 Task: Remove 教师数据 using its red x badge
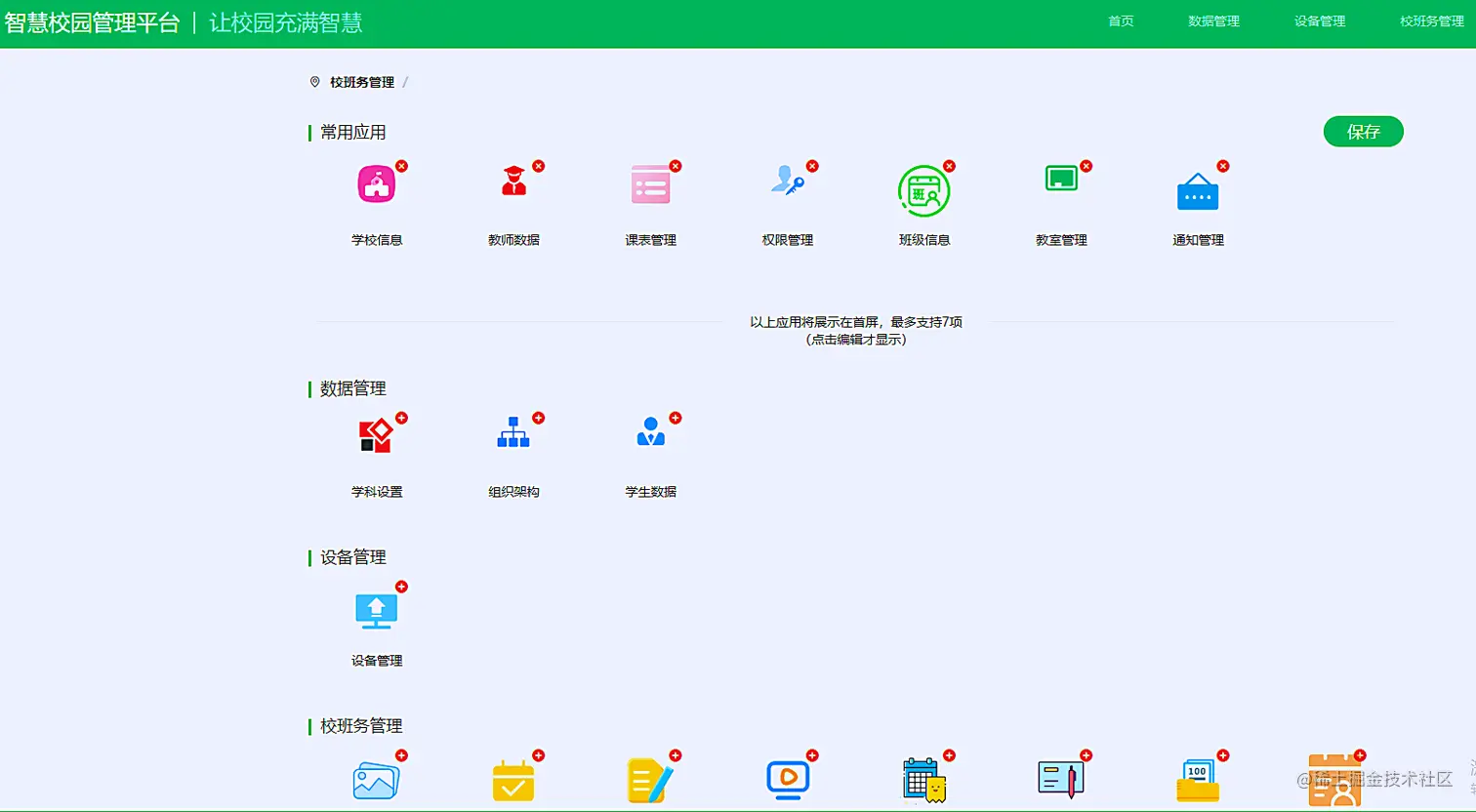point(538,166)
